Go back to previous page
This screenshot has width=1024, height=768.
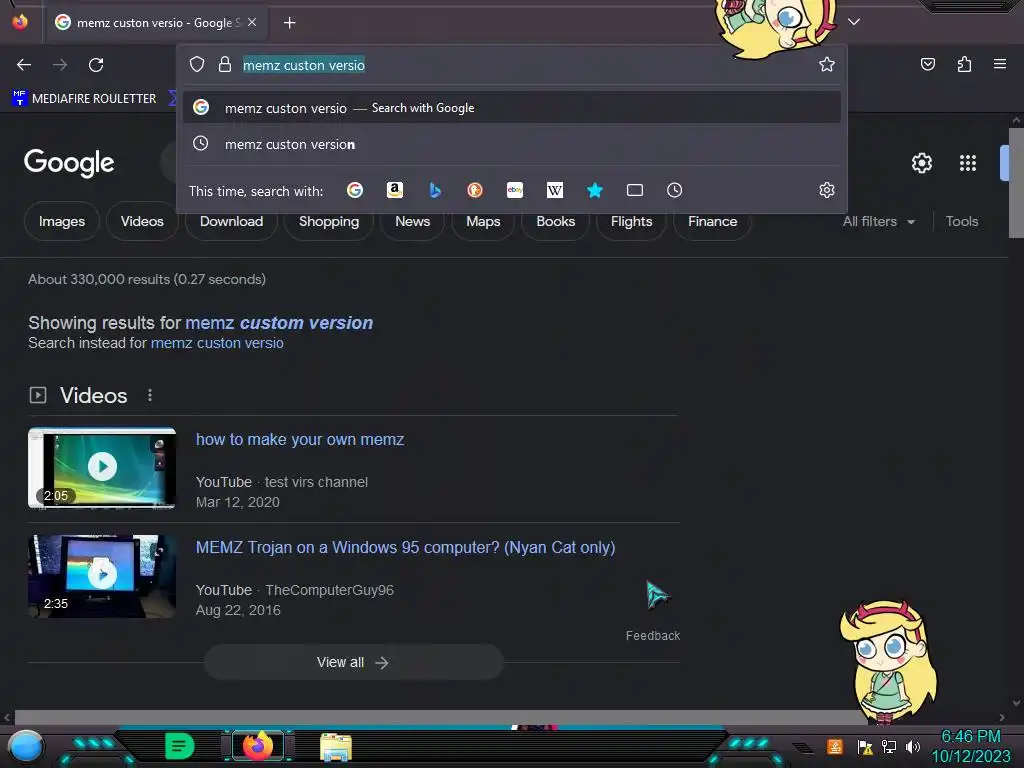(x=24, y=65)
